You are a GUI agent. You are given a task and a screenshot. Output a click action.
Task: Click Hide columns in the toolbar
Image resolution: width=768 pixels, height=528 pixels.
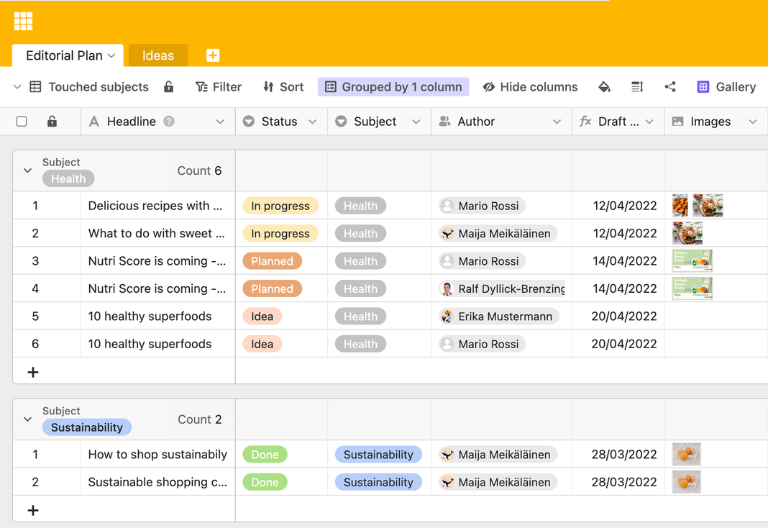tap(530, 87)
